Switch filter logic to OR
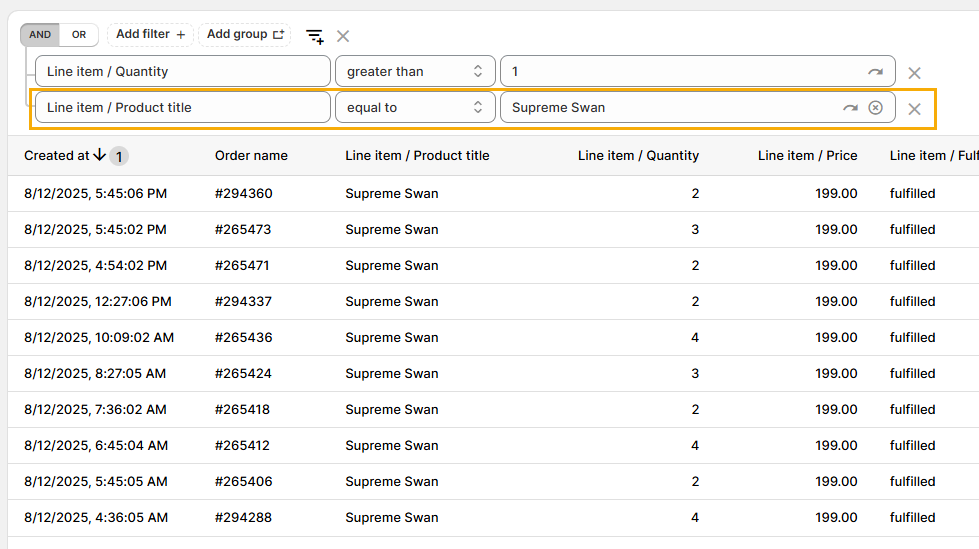This screenshot has width=979, height=549. [79, 35]
